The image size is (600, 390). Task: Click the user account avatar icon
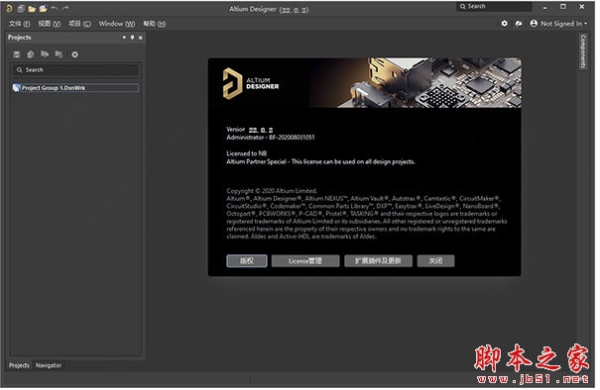click(534, 24)
